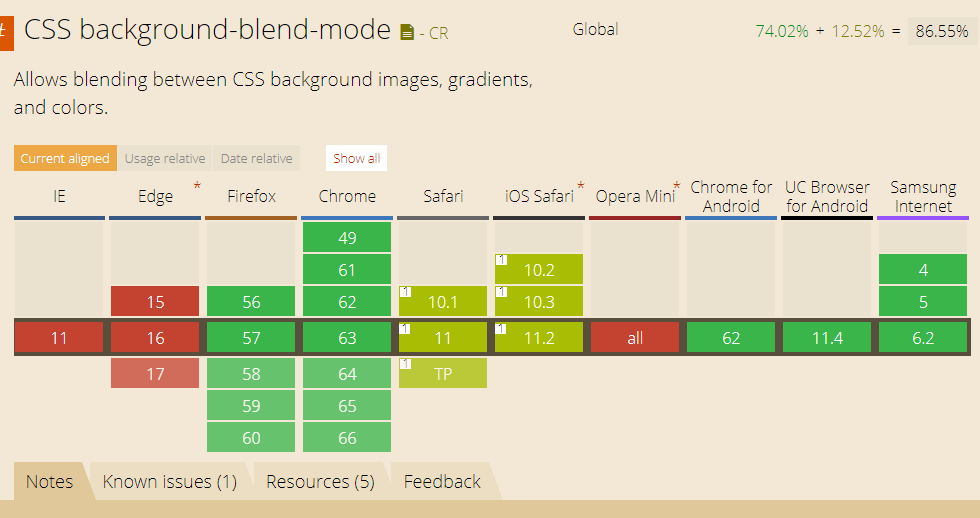Image resolution: width=980 pixels, height=518 pixels.
Task: Click the specification document icon beside title
Action: click(x=407, y=32)
